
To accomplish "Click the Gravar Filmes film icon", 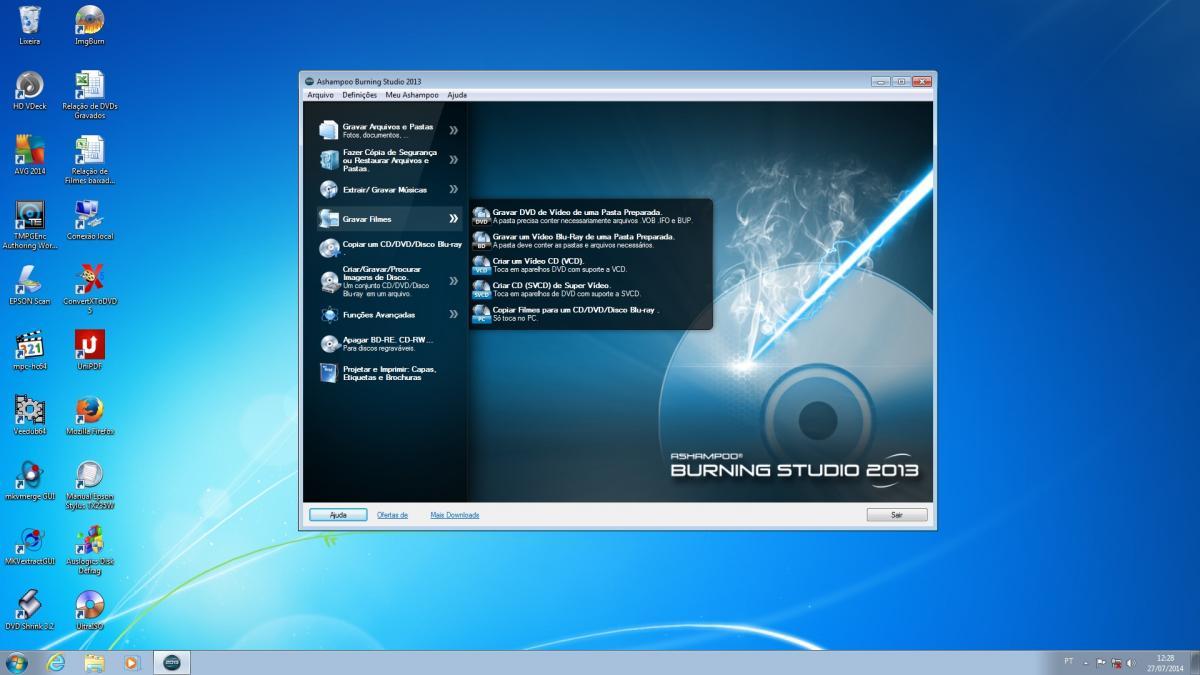I will pos(328,219).
